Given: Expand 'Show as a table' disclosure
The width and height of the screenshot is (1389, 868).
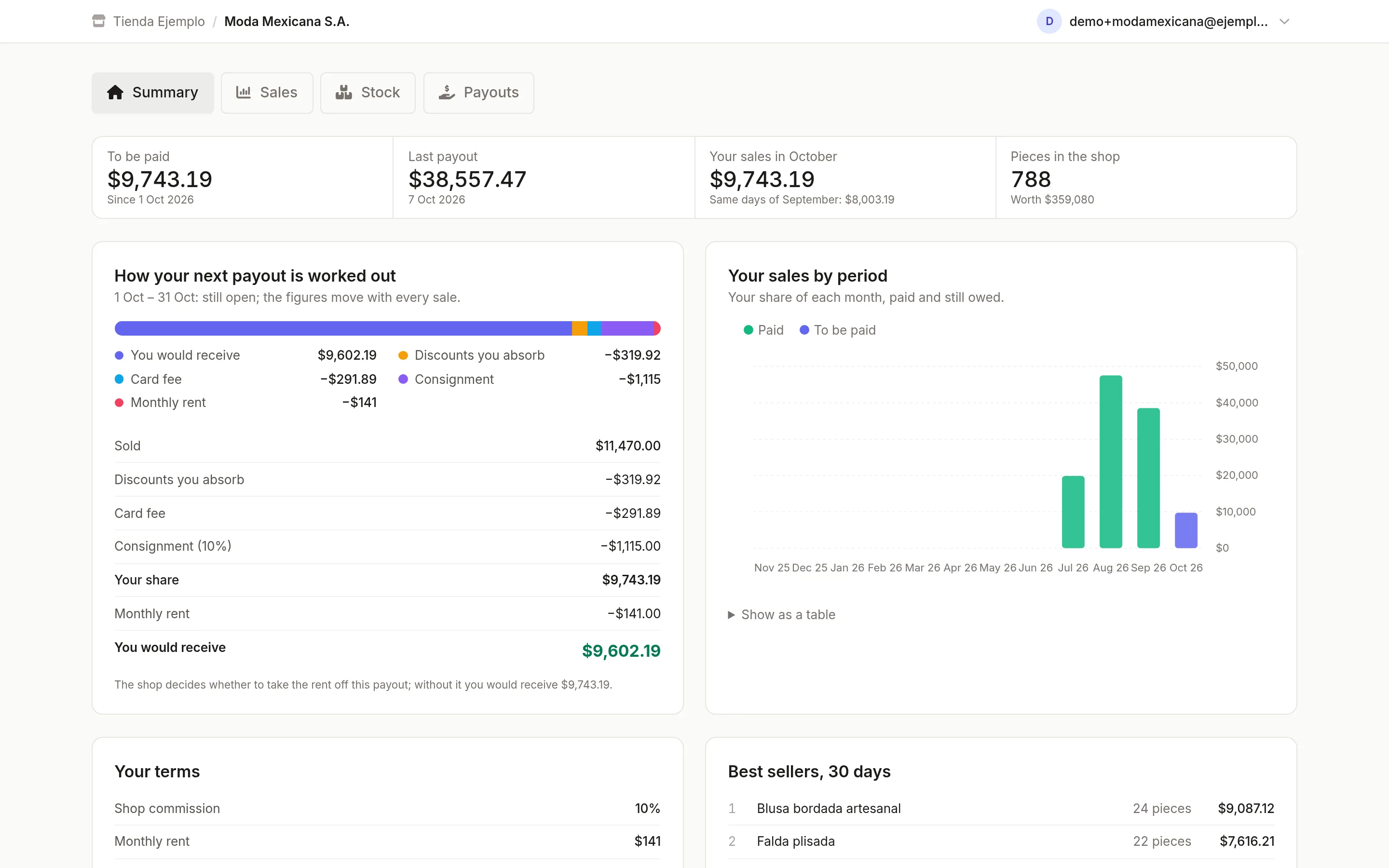Looking at the screenshot, I should pos(782,615).
